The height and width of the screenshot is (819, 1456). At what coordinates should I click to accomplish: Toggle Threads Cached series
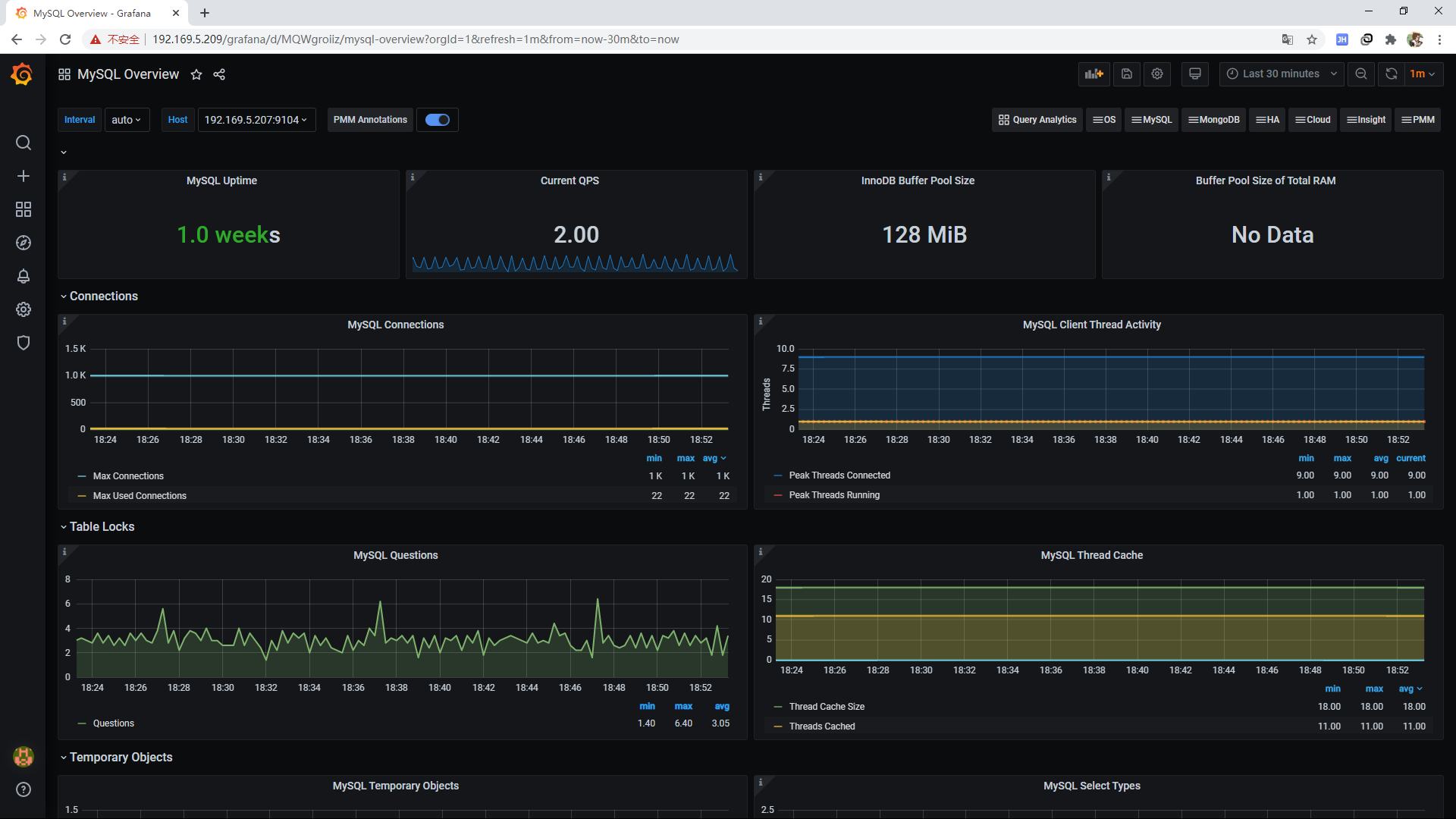point(822,726)
